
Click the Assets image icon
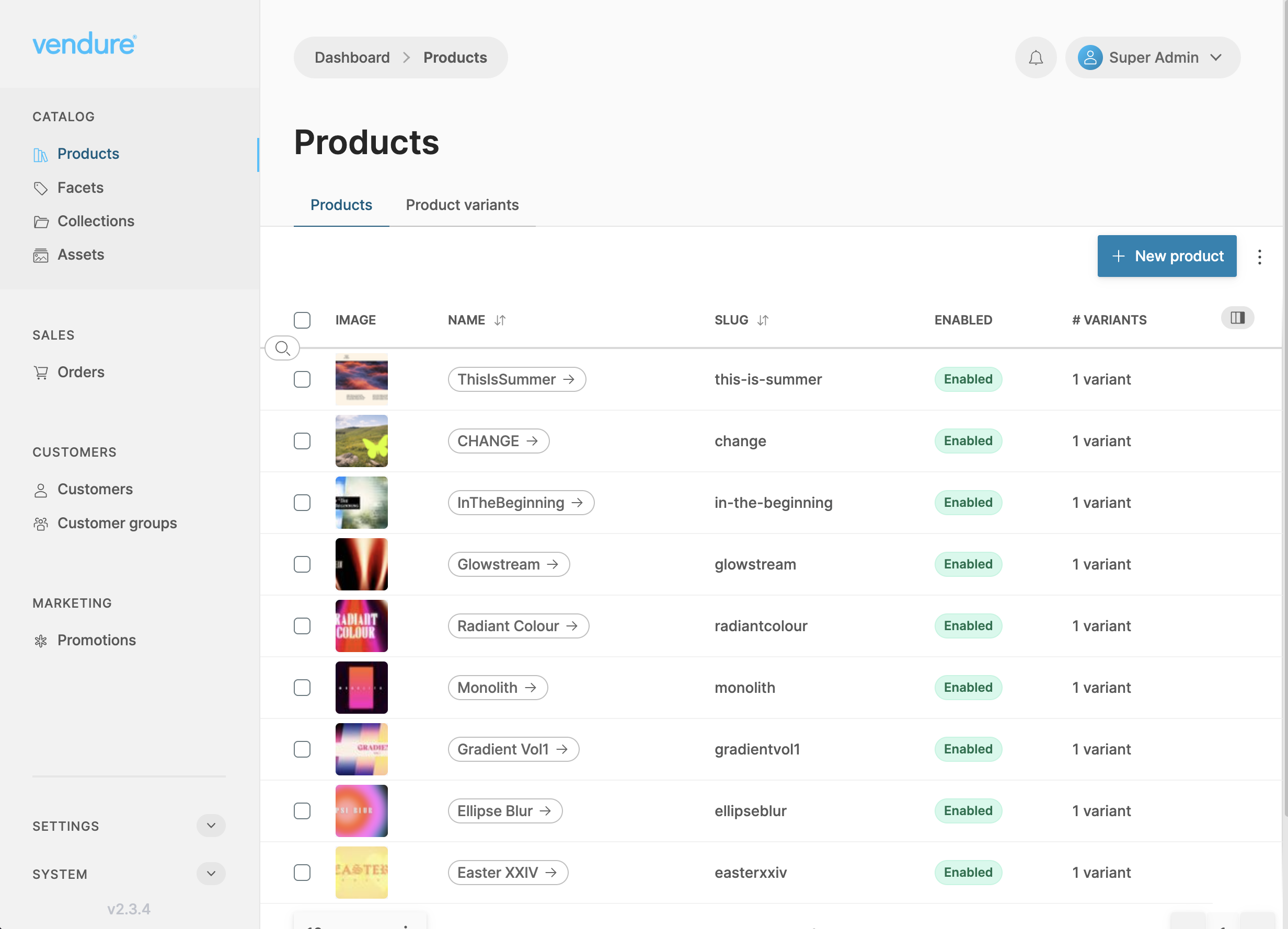pyautogui.click(x=40, y=256)
